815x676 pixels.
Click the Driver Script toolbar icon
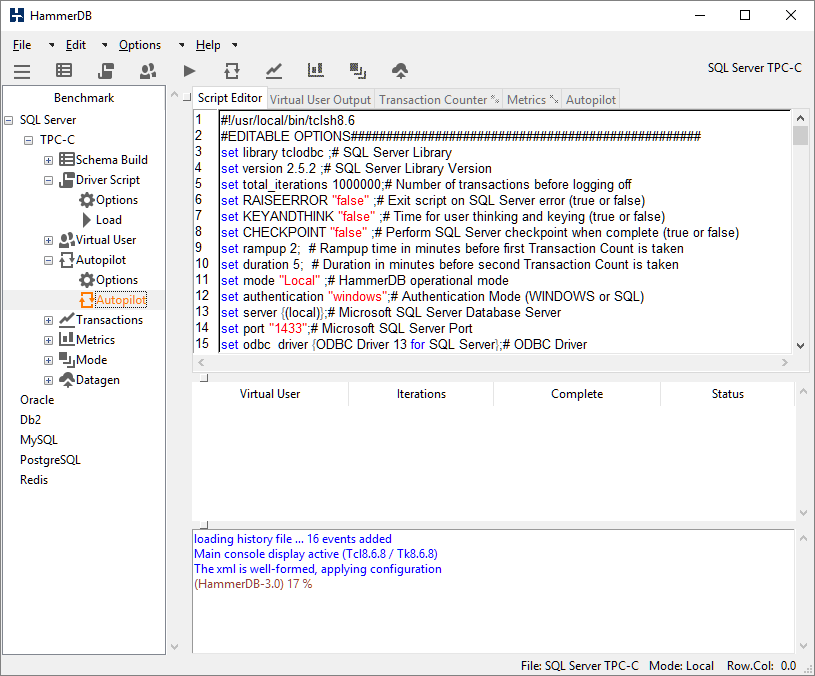tap(106, 71)
